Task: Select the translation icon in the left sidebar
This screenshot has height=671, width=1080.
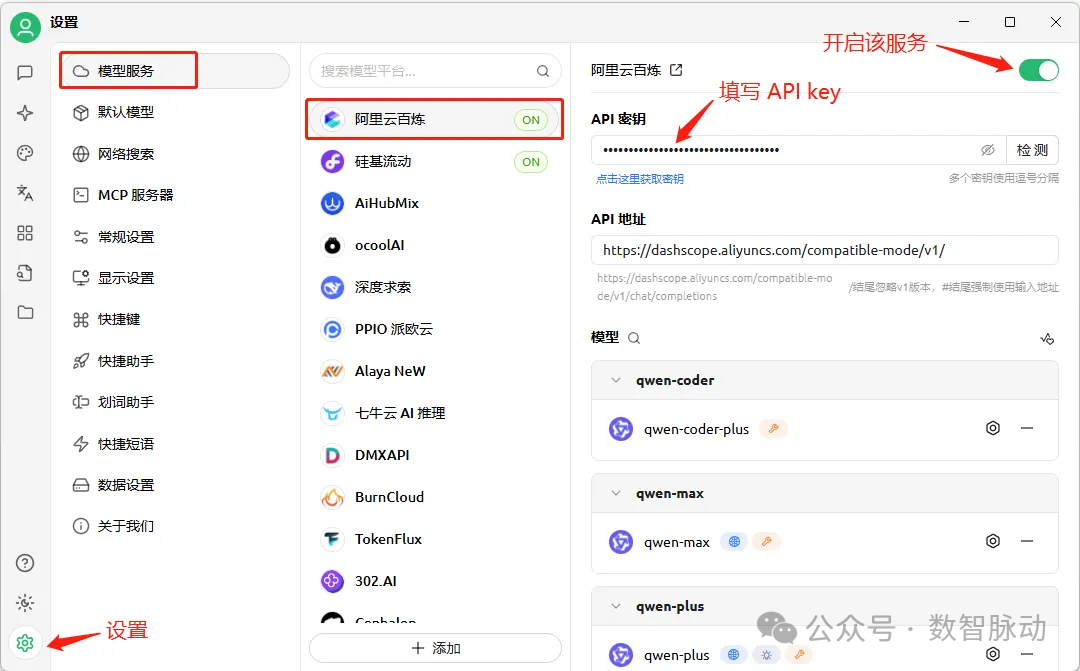Action: coord(25,193)
